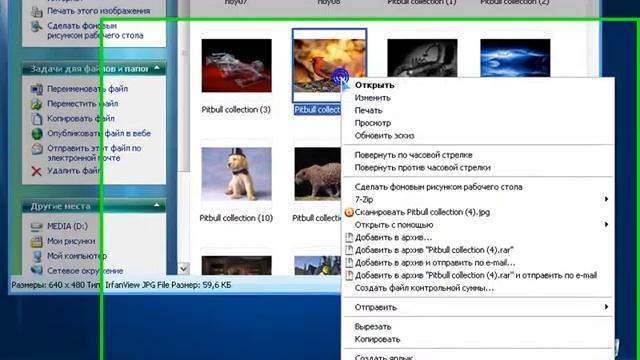This screenshot has width=640, height=360.
Task: Click the scrollbar down arrow in sidebar
Action: (184, 269)
